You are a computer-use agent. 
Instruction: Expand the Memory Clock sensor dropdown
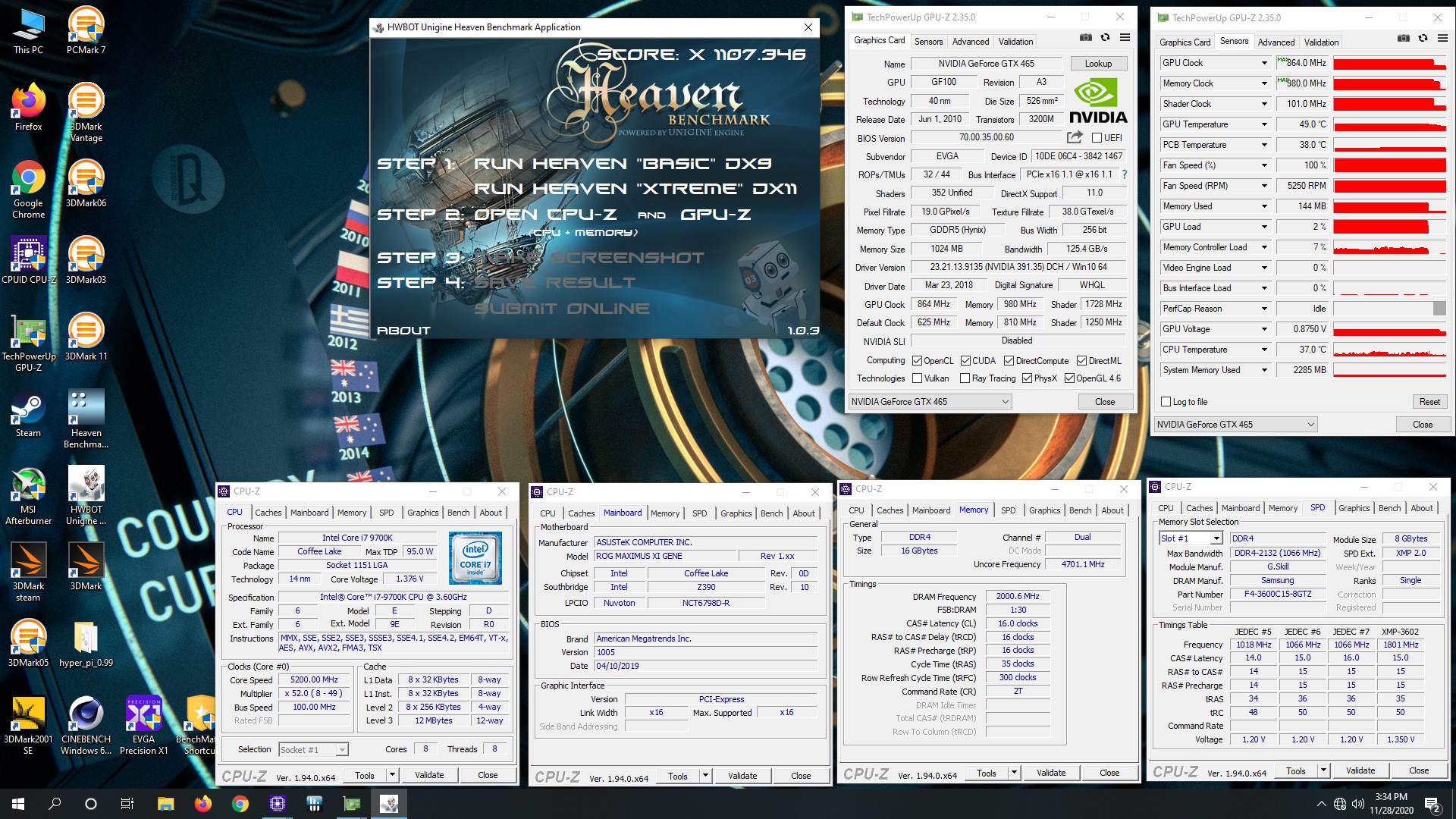[x=1264, y=83]
